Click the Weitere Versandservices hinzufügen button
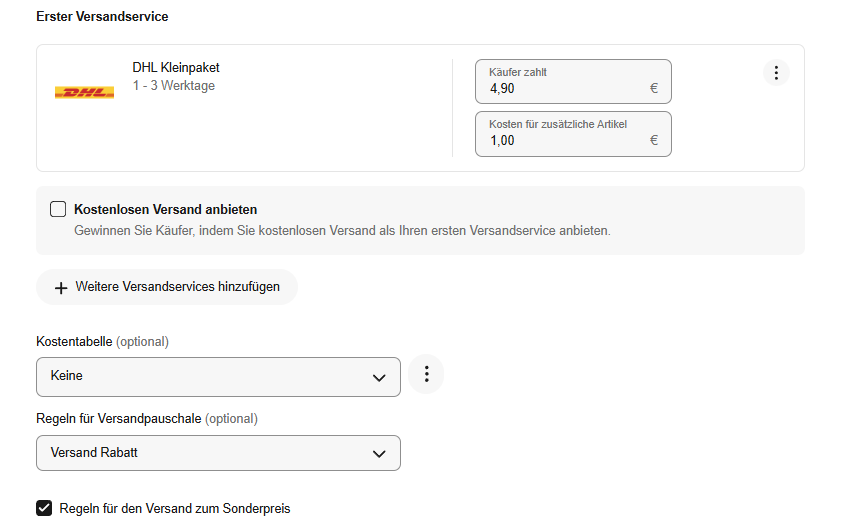Image resolution: width=850 pixels, height=528 pixels. tap(167, 287)
